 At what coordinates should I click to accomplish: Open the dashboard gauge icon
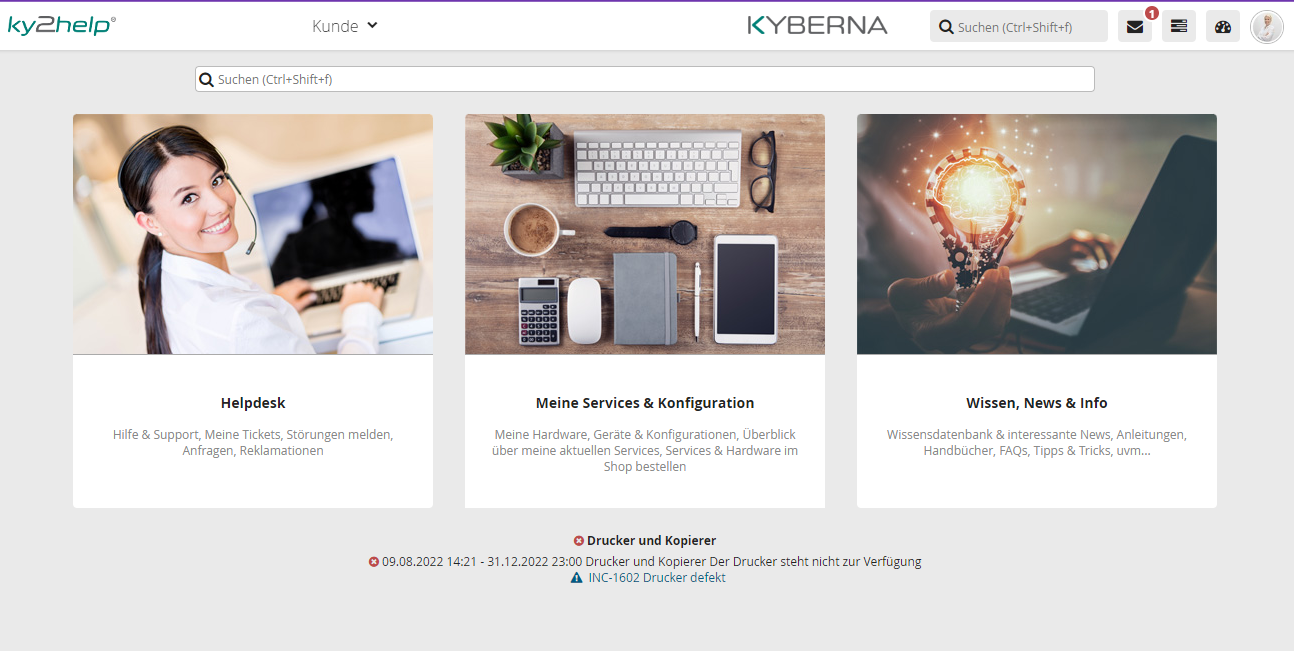1223,27
